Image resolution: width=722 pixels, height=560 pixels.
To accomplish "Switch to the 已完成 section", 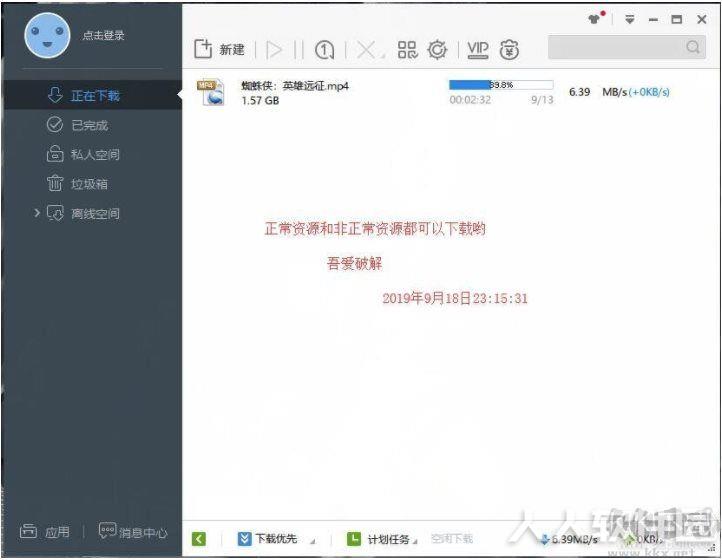I will [77, 125].
